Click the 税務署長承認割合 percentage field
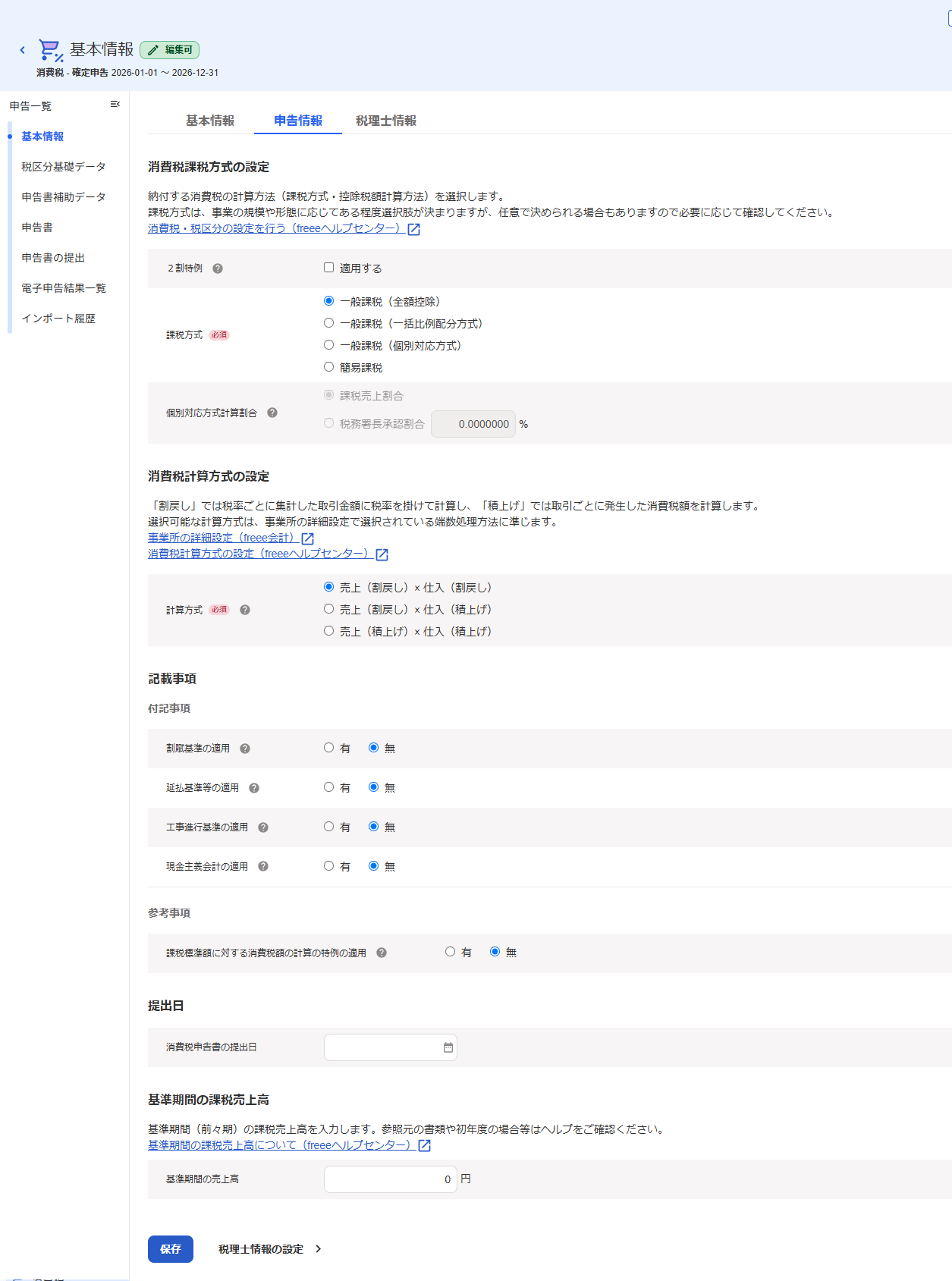Image resolution: width=952 pixels, height=1281 pixels. [x=473, y=424]
